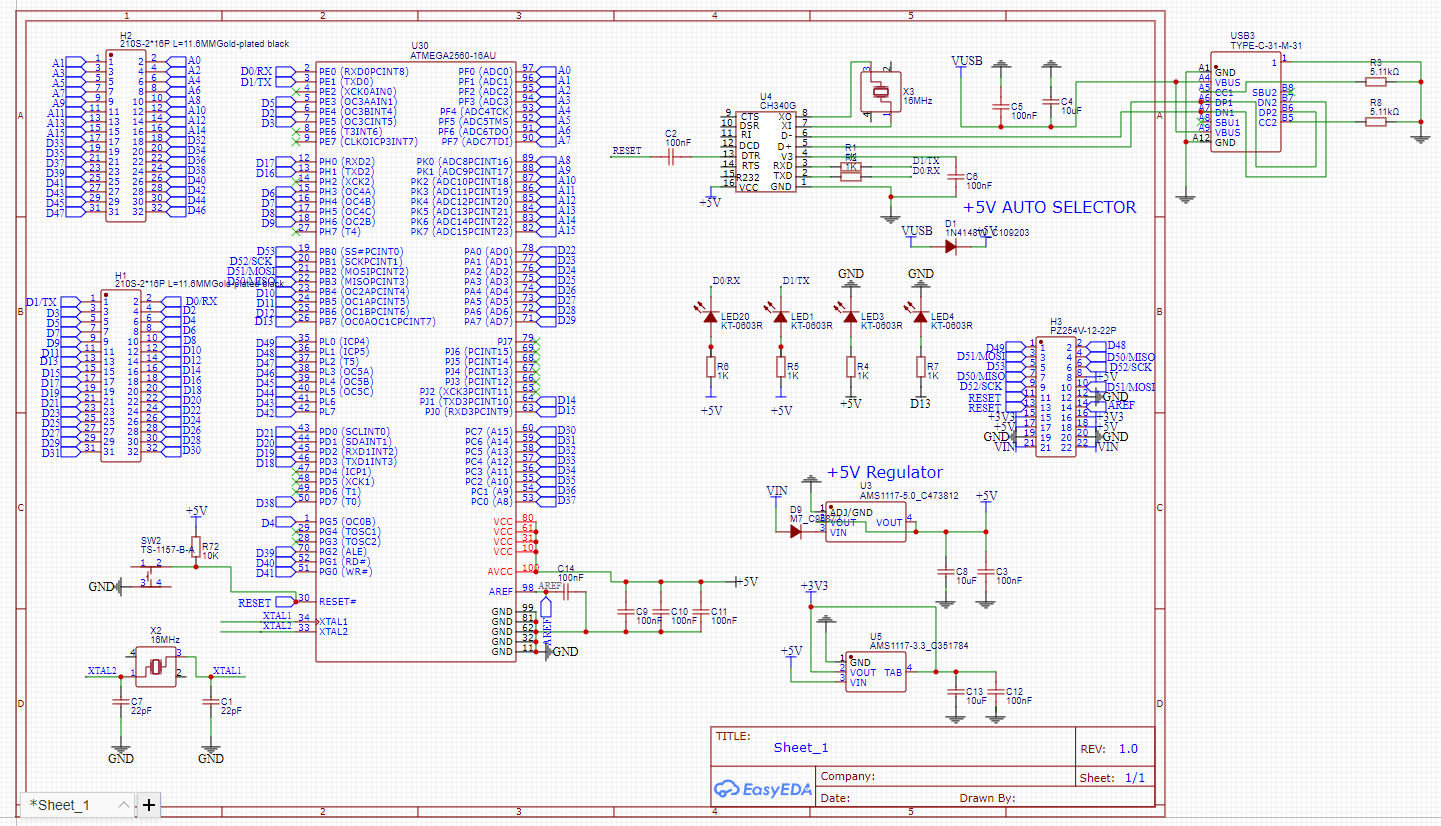Switch to the Sheet_1 tab
1441x826 pixels.
[62, 805]
